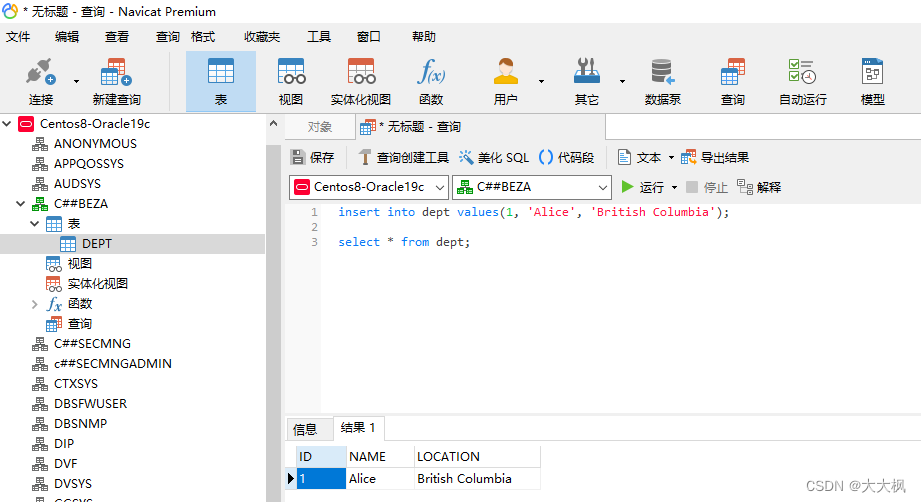Select the CTXSYS schema

[x=76, y=383]
